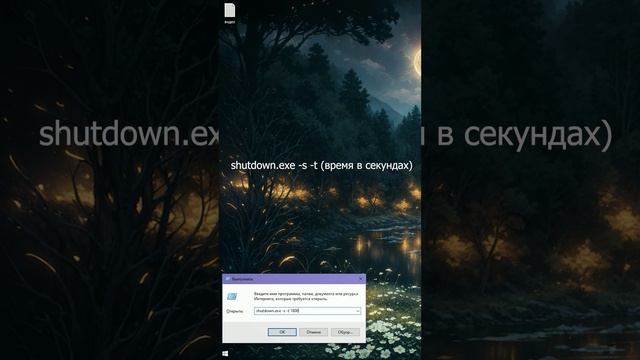The image size is (640, 360).
Task: Close the Run dialog with X
Action: click(x=360, y=279)
